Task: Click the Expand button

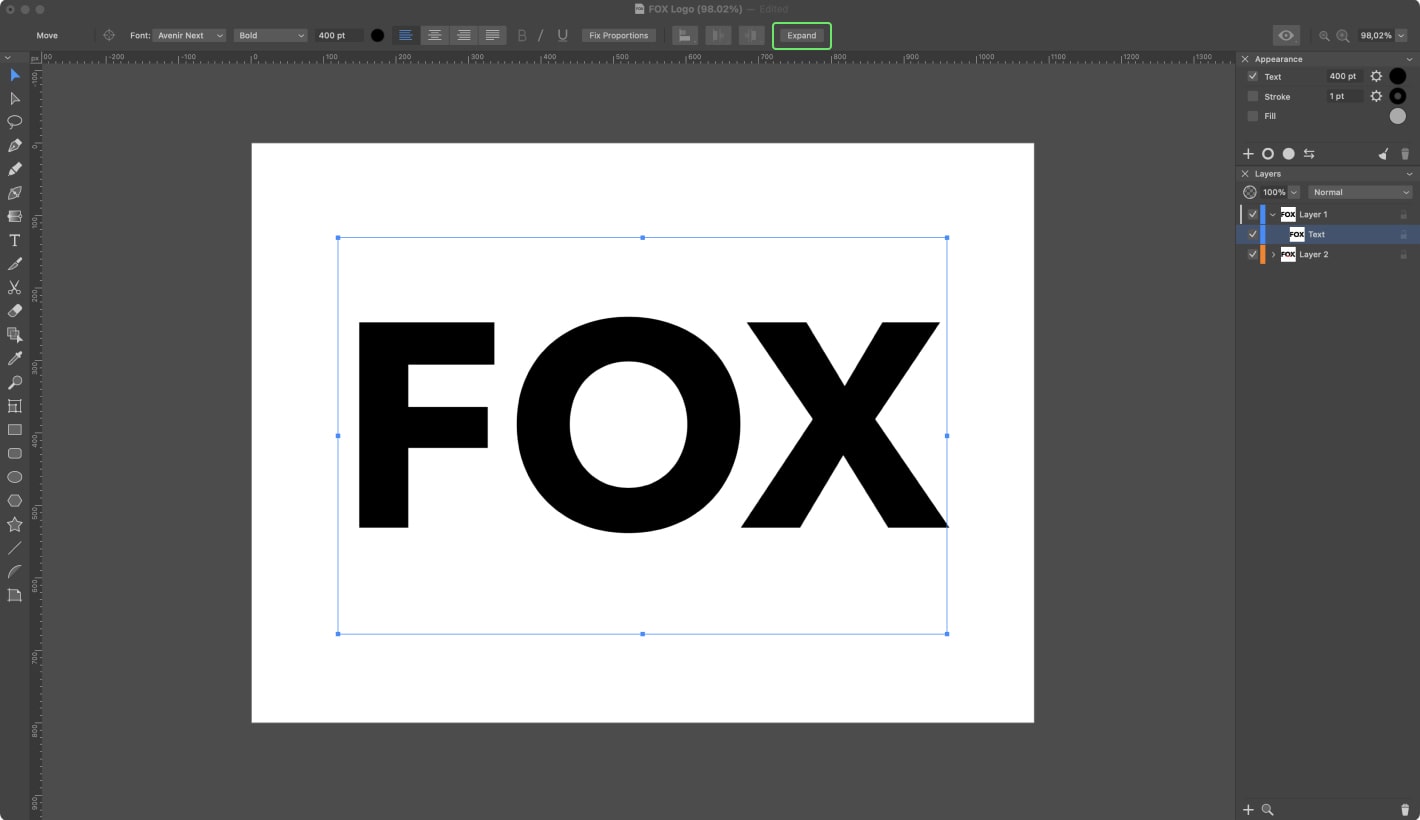Action: tap(801, 35)
